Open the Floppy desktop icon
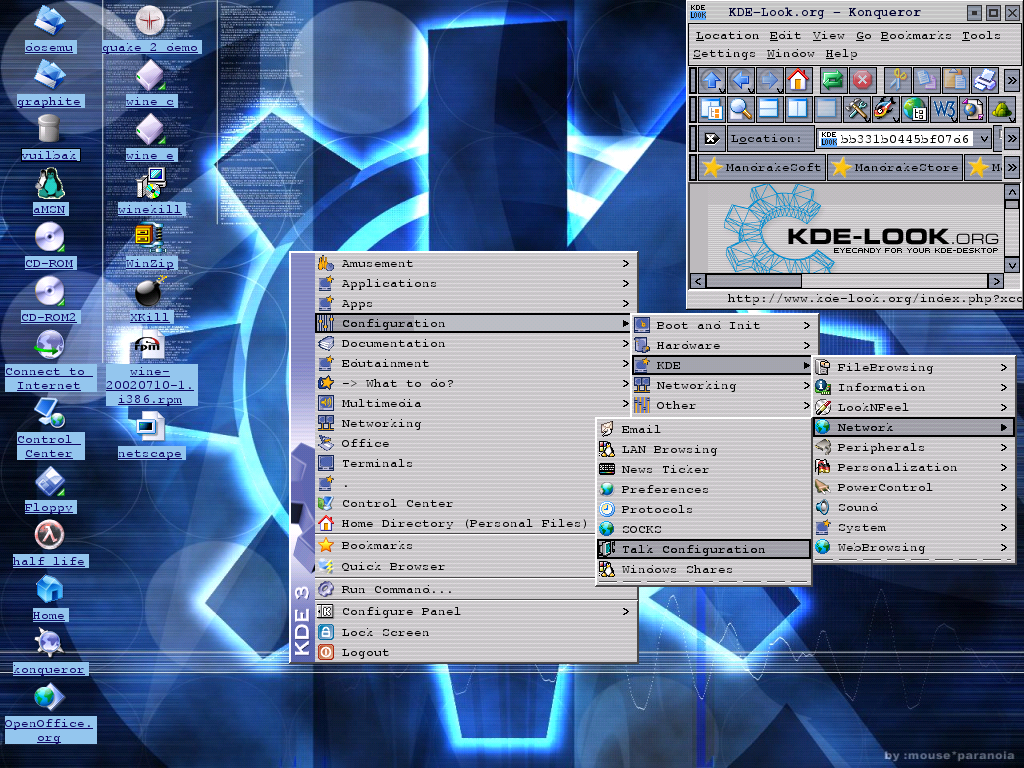 (50, 489)
